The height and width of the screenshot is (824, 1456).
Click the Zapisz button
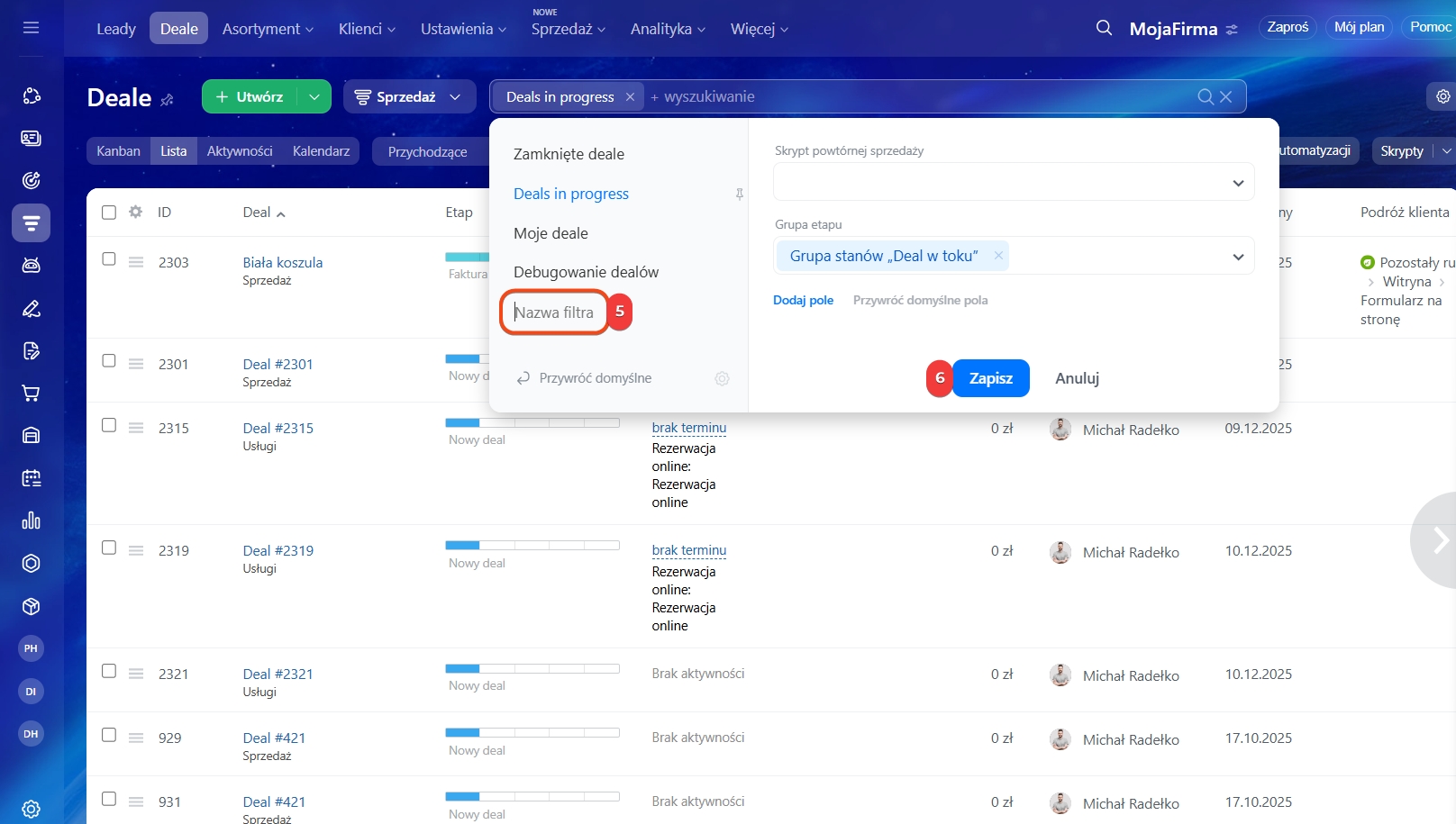[x=990, y=378]
